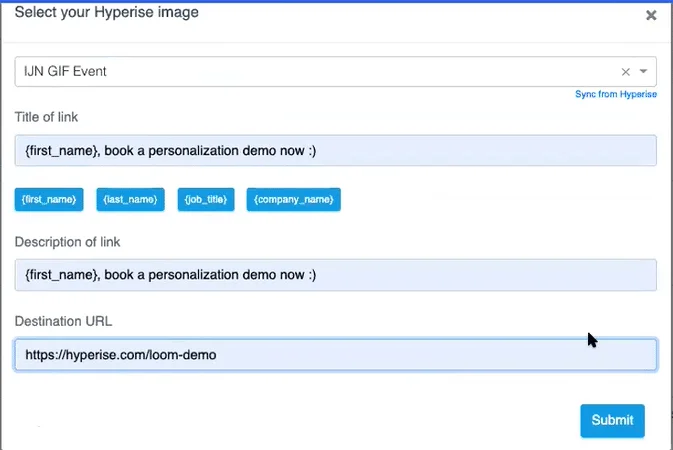
Task: Insert the {first_name} tag
Action: (x=49, y=199)
